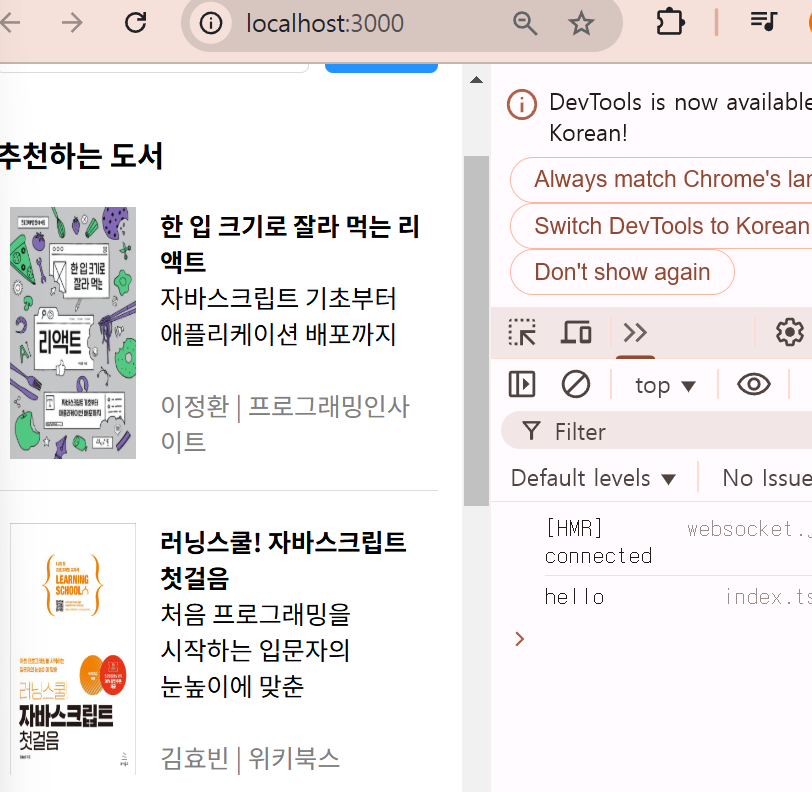Click the console Filter field
The width and height of the screenshot is (812, 792).
[x=657, y=431]
